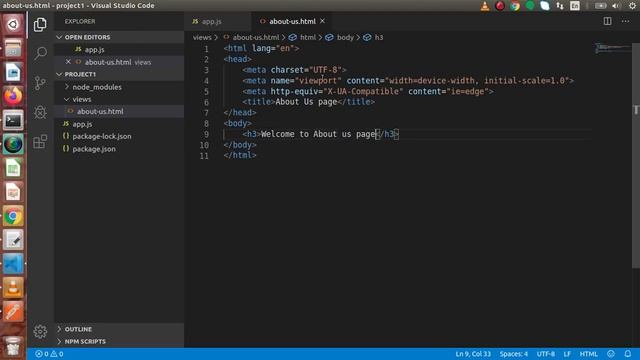
Task: Click the Chrome tray icon in top panel
Action: pos(515,6)
